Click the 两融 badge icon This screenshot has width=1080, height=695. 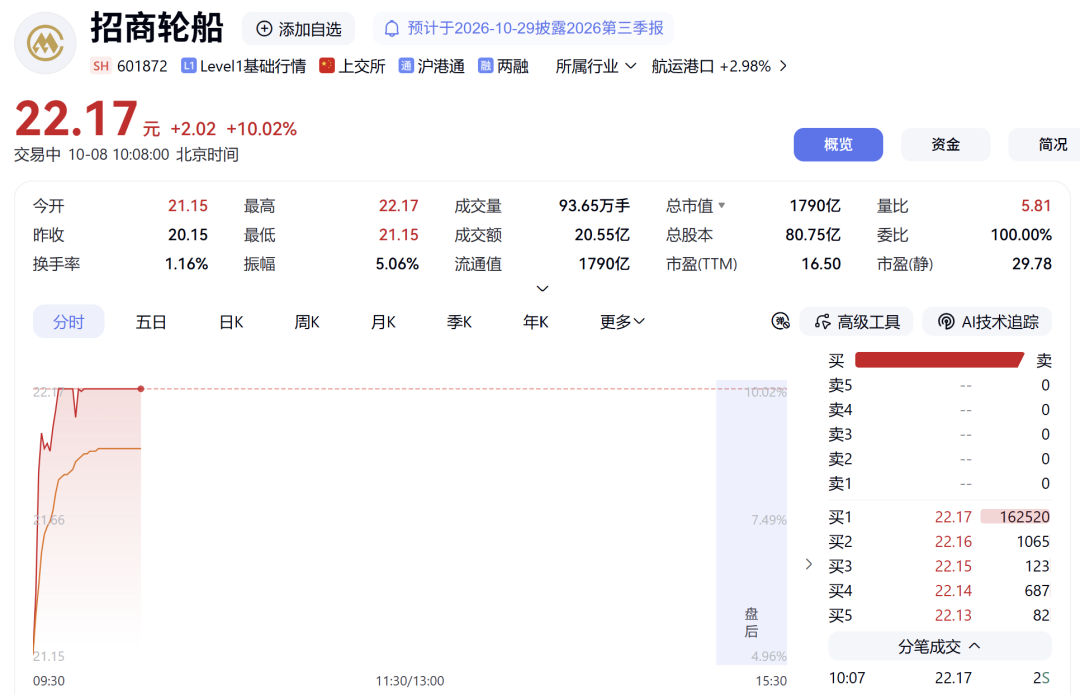pos(486,66)
